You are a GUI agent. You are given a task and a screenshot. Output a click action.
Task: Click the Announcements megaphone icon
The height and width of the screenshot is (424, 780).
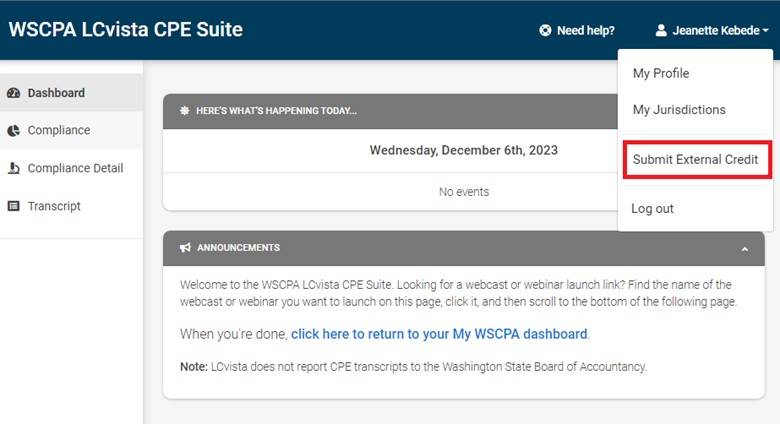point(185,247)
